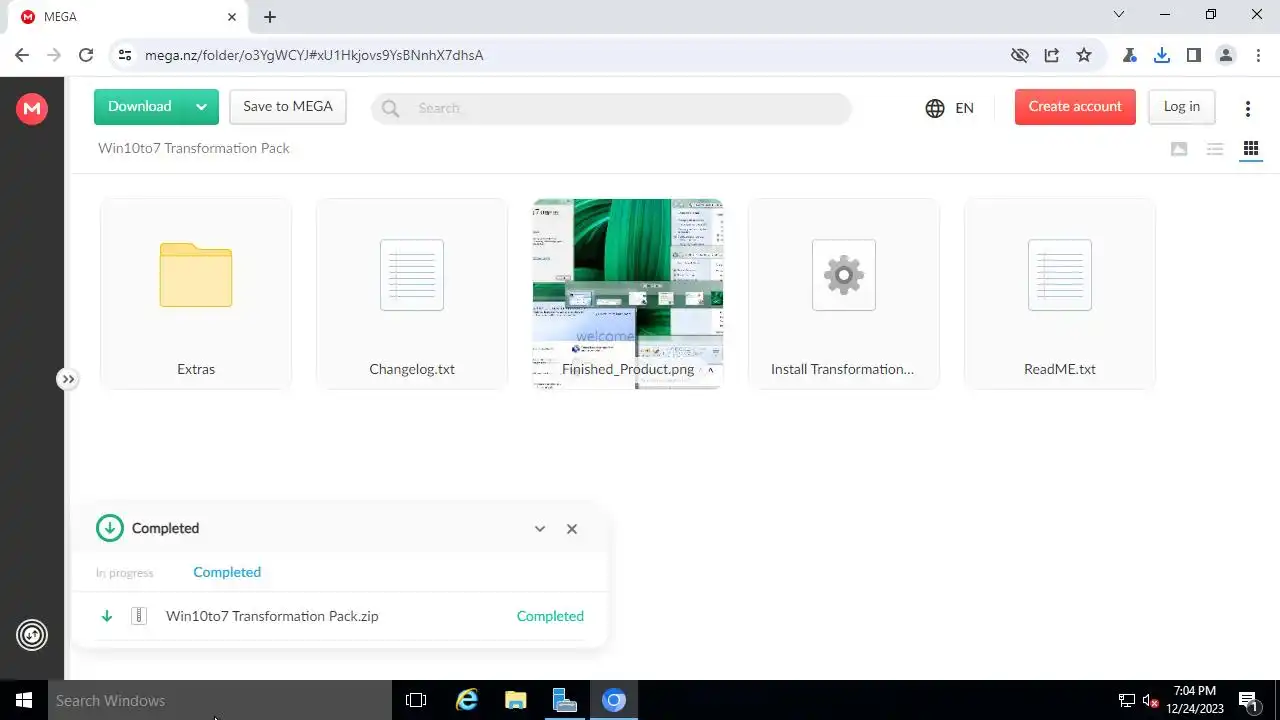Open the EN language selector

tap(950, 108)
